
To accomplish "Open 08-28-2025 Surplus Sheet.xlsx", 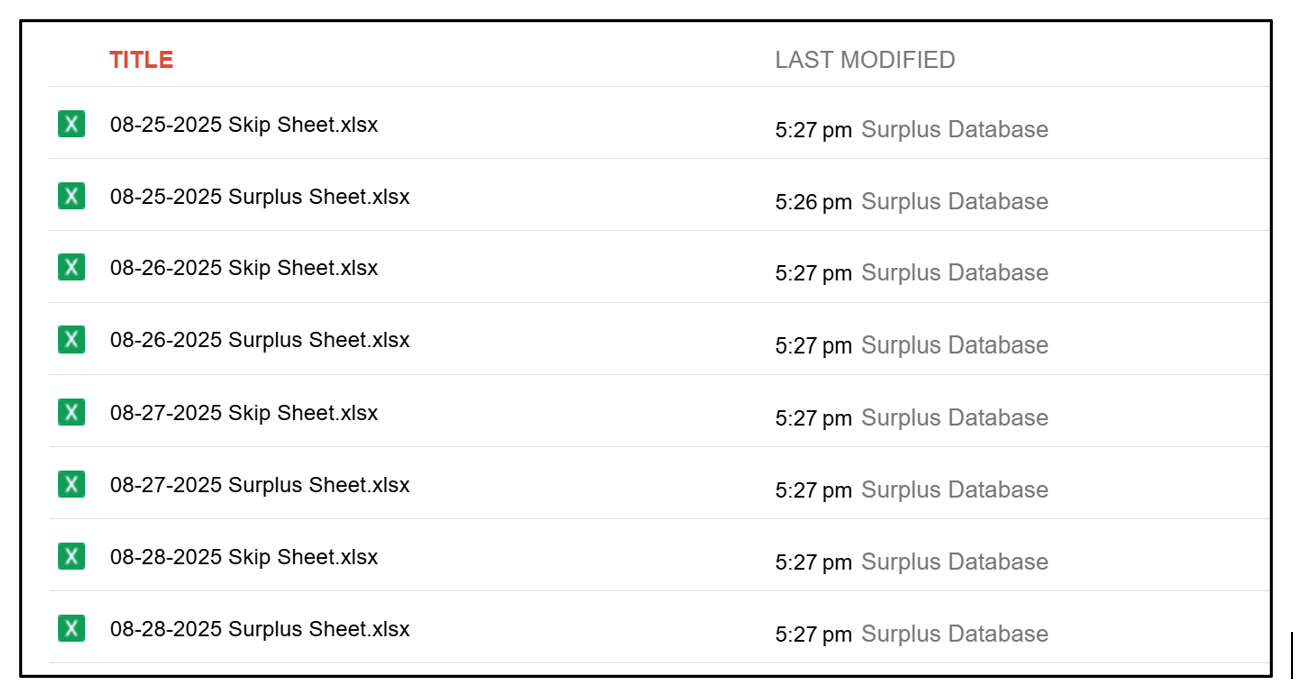I will click(260, 629).
